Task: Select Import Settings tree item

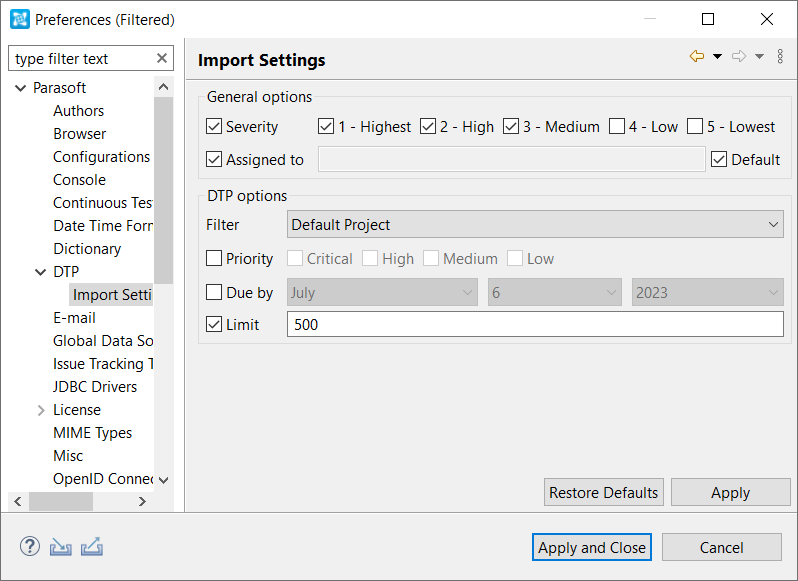Action: pyautogui.click(x=111, y=295)
